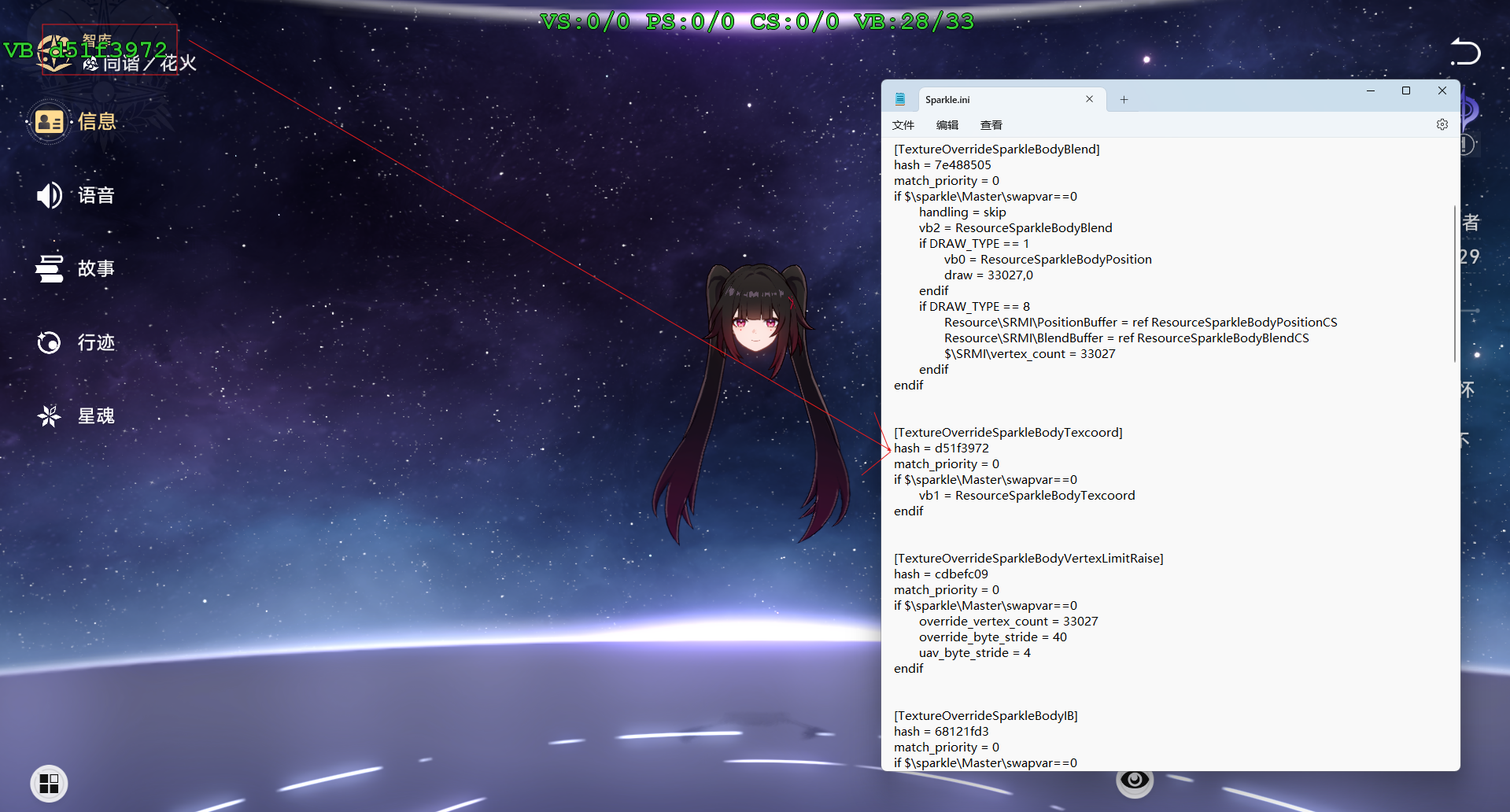The width and height of the screenshot is (1510, 812).
Task: Click the line 'draw = 33027,0'
Action: coord(988,275)
